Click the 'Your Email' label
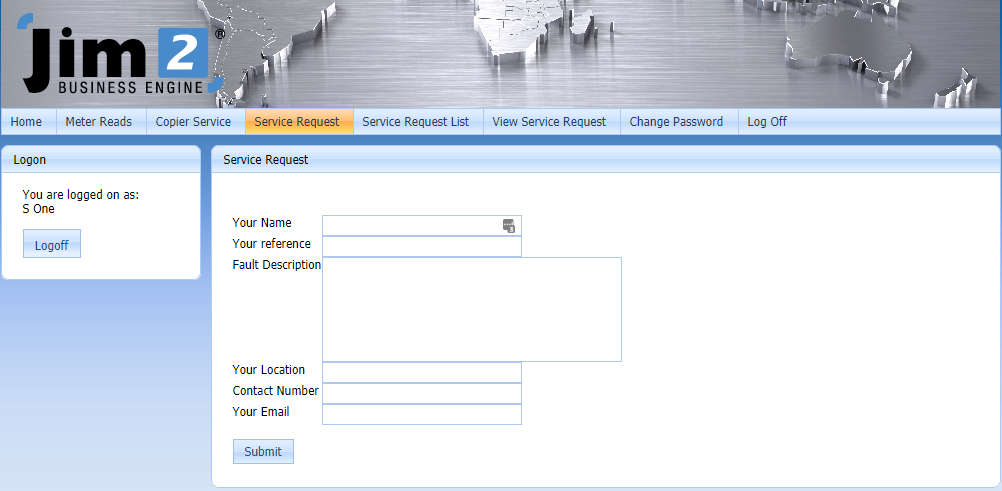 pyautogui.click(x=261, y=412)
